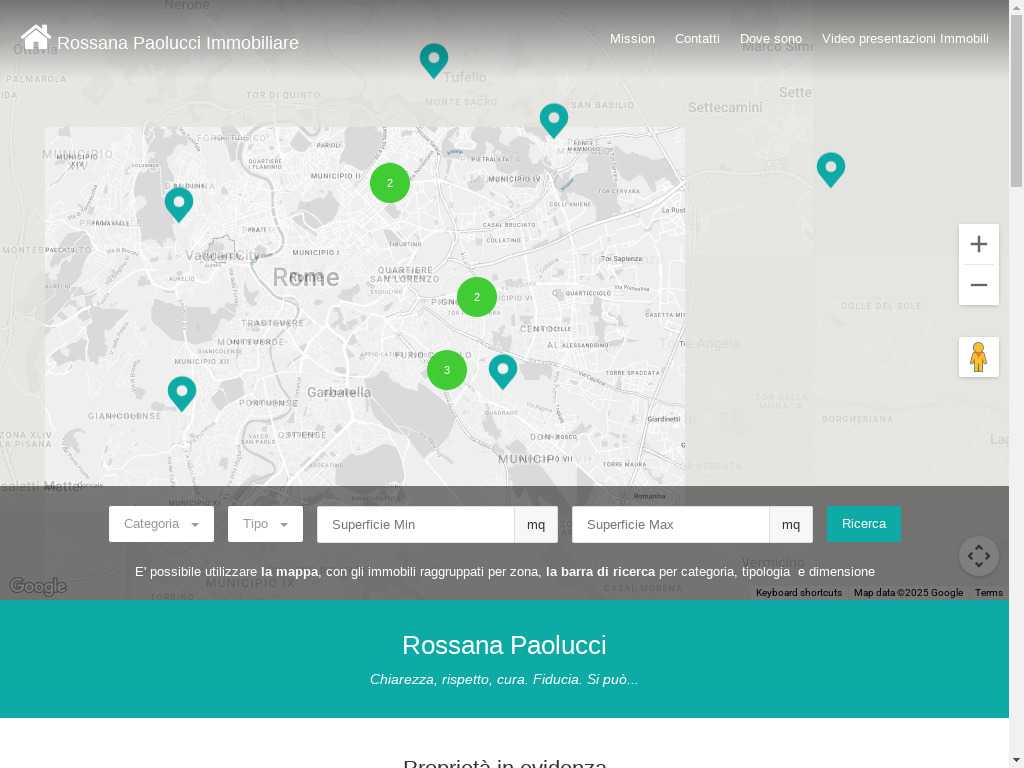1024x768 pixels.
Task: Open map camera controls button
Action: click(978, 556)
